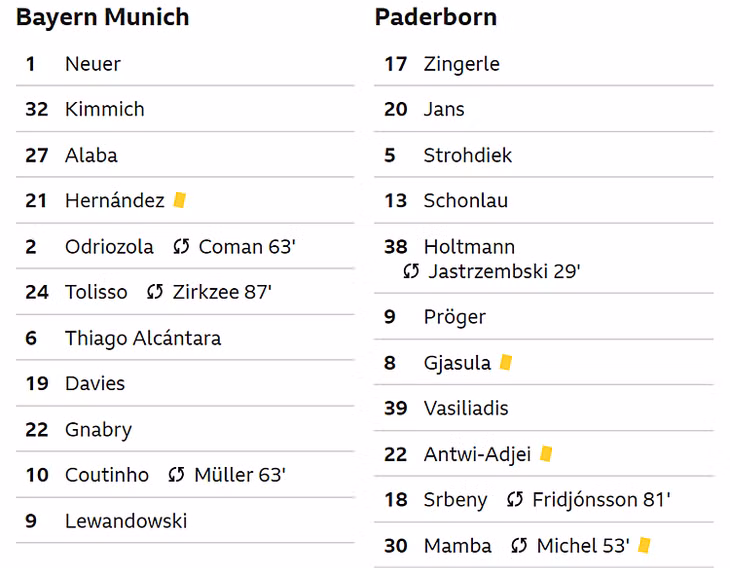Click player name Lewandowski
This screenshot has height=568, width=730.
[x=126, y=521]
